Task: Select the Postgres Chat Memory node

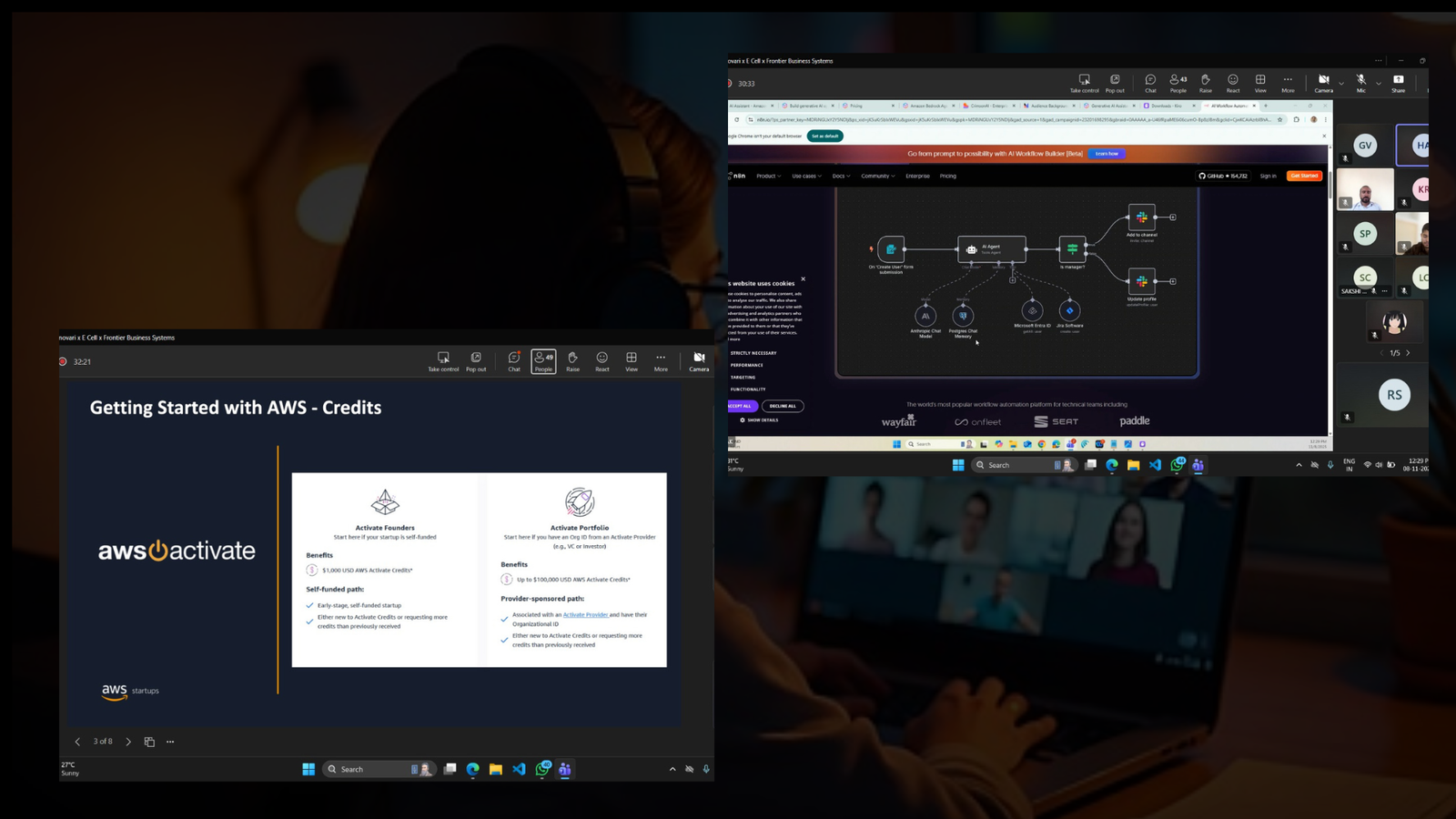Action: (x=963, y=316)
